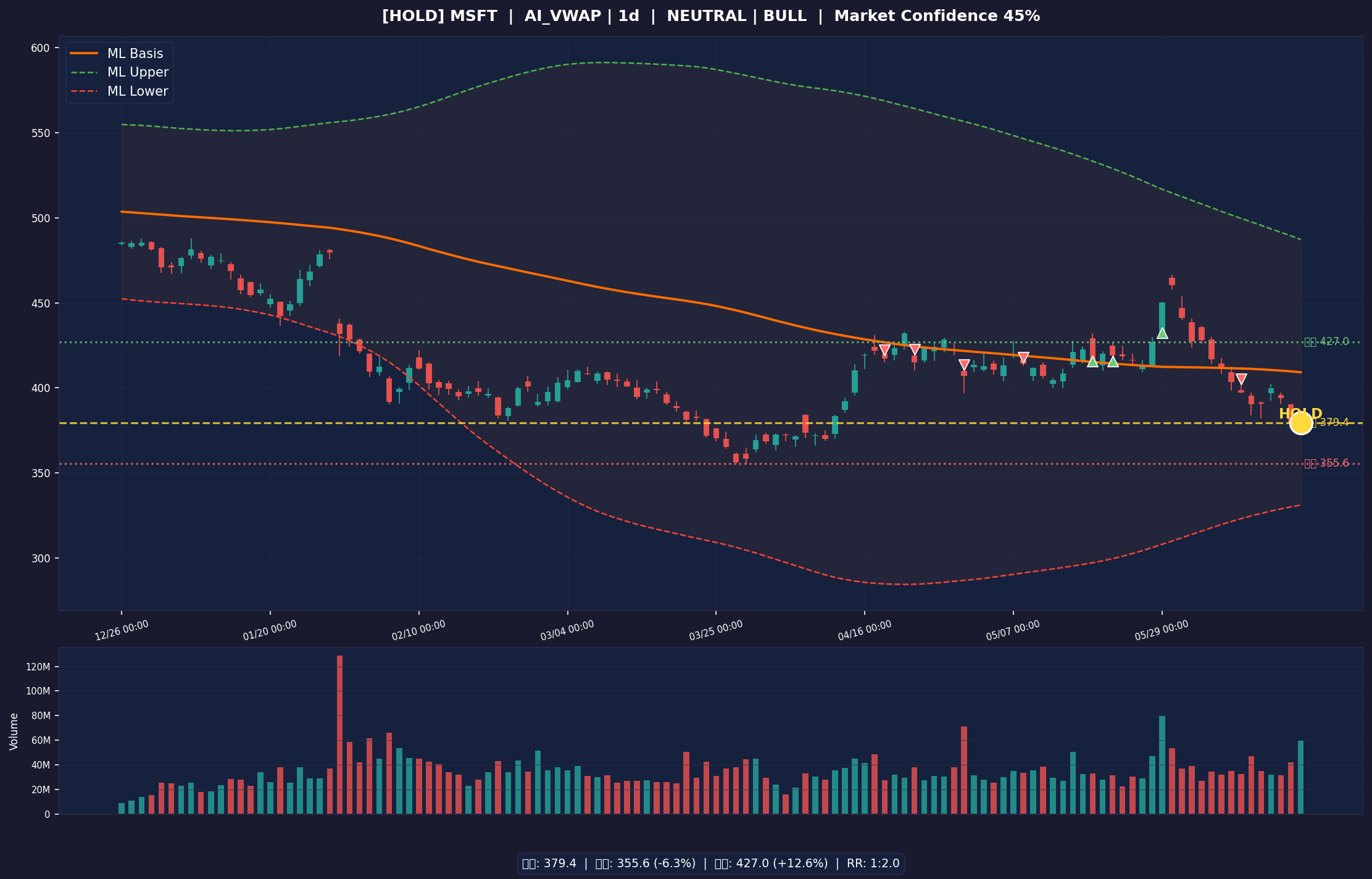Click the "02/10 00:00" date axis label
Screen dimensions: 1372x879
418,631
